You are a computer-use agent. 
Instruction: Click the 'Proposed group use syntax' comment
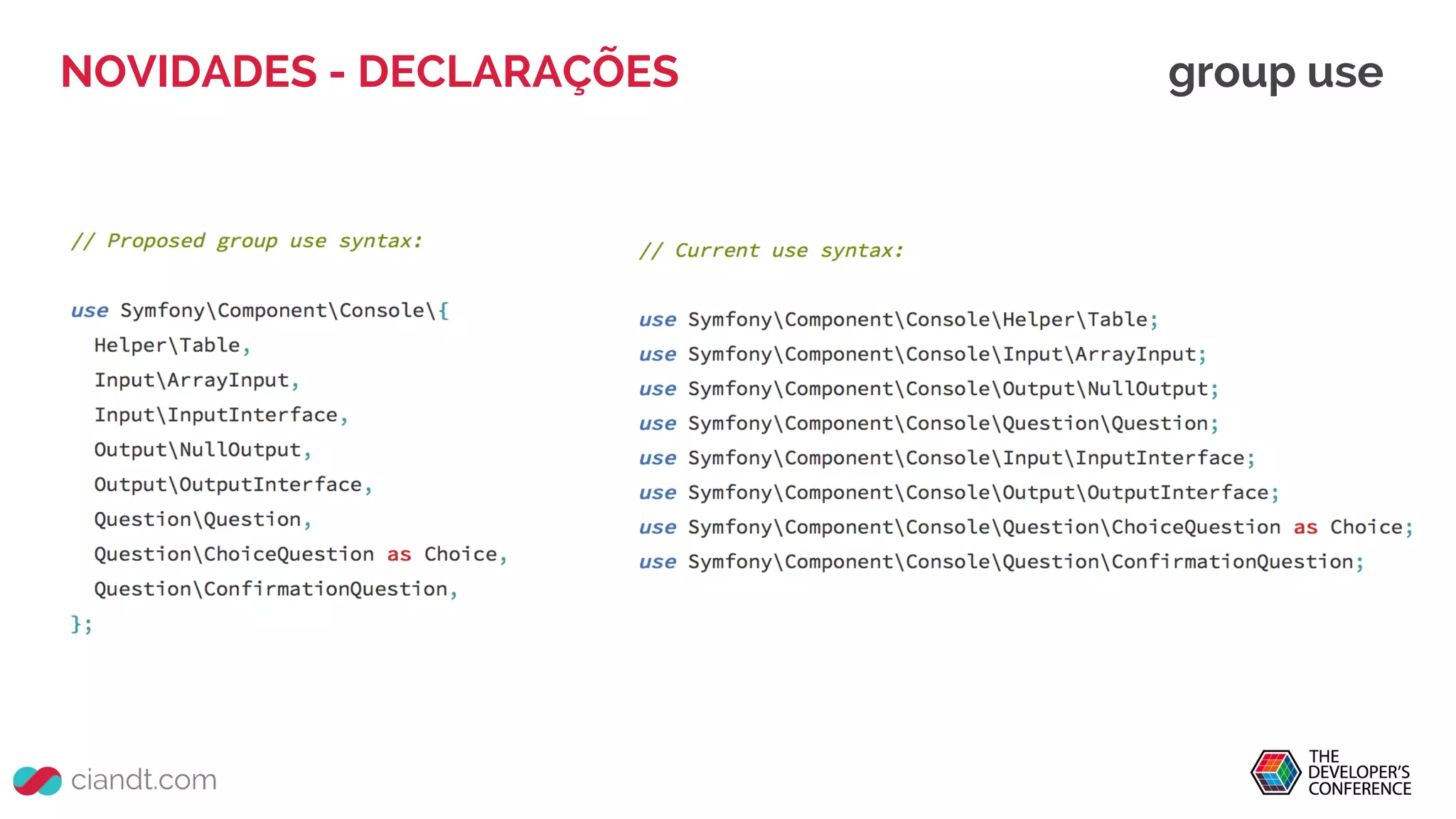(x=247, y=241)
